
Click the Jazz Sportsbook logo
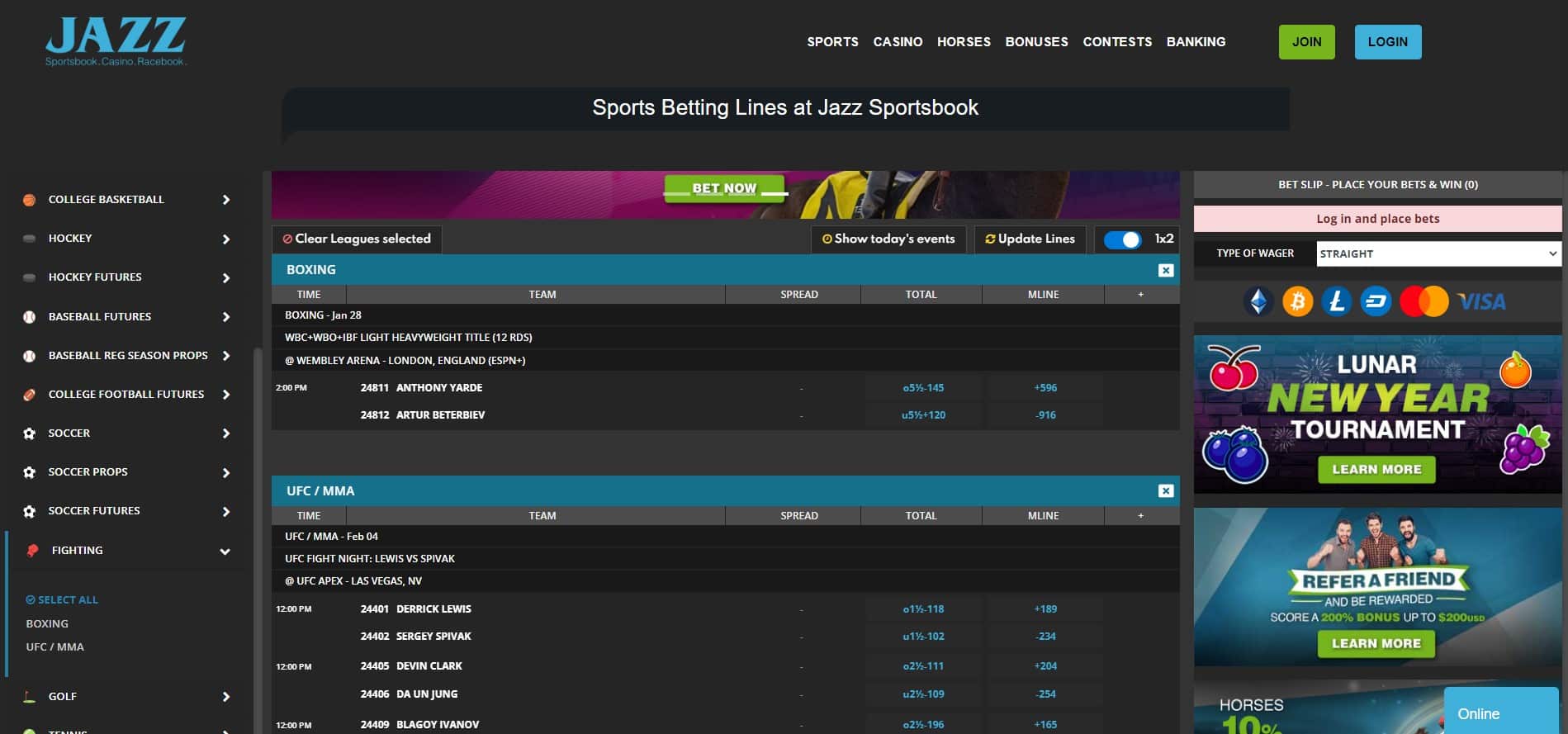tap(116, 41)
